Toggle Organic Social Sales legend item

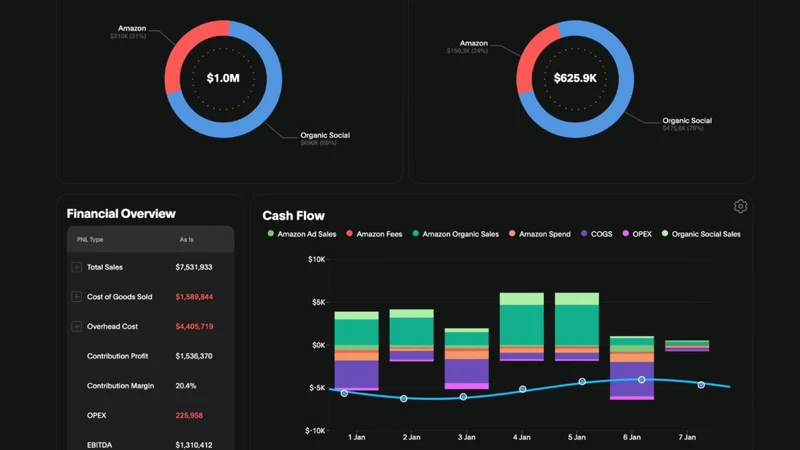coord(701,234)
